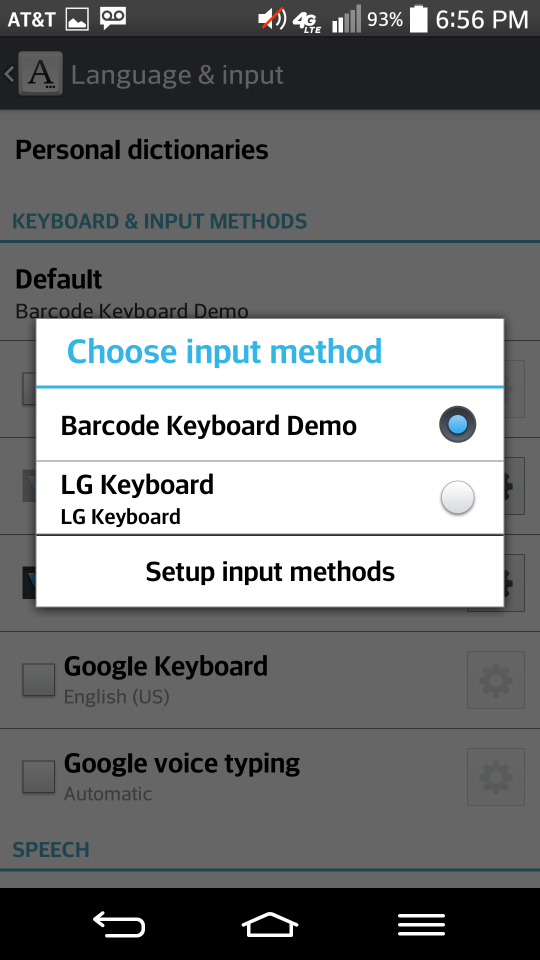Screen dimensions: 540x960
Task: Open Google Keyboard settings gear
Action: [x=496, y=680]
